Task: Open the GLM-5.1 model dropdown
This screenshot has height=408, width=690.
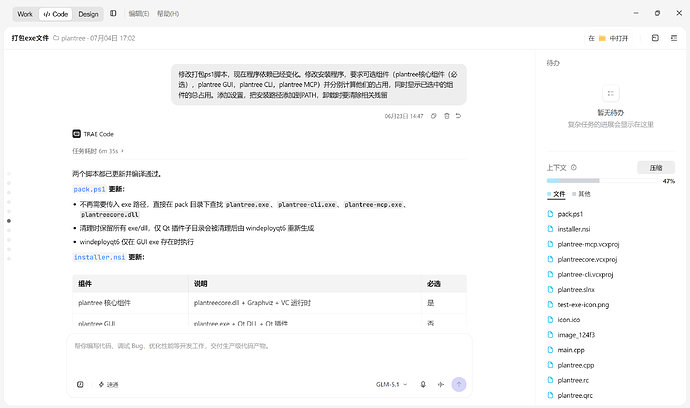Action: pos(391,385)
